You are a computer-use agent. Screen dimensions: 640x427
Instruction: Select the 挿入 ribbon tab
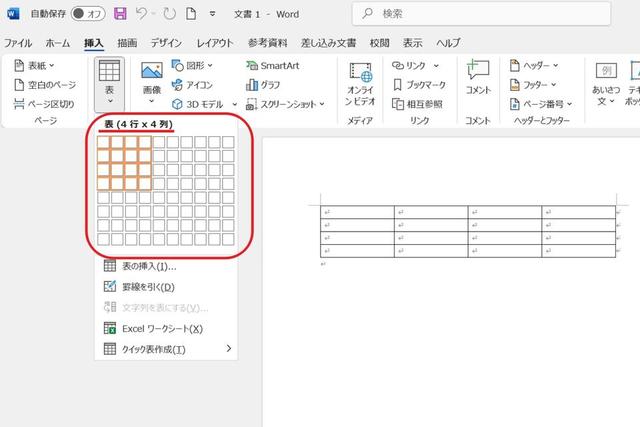93,43
